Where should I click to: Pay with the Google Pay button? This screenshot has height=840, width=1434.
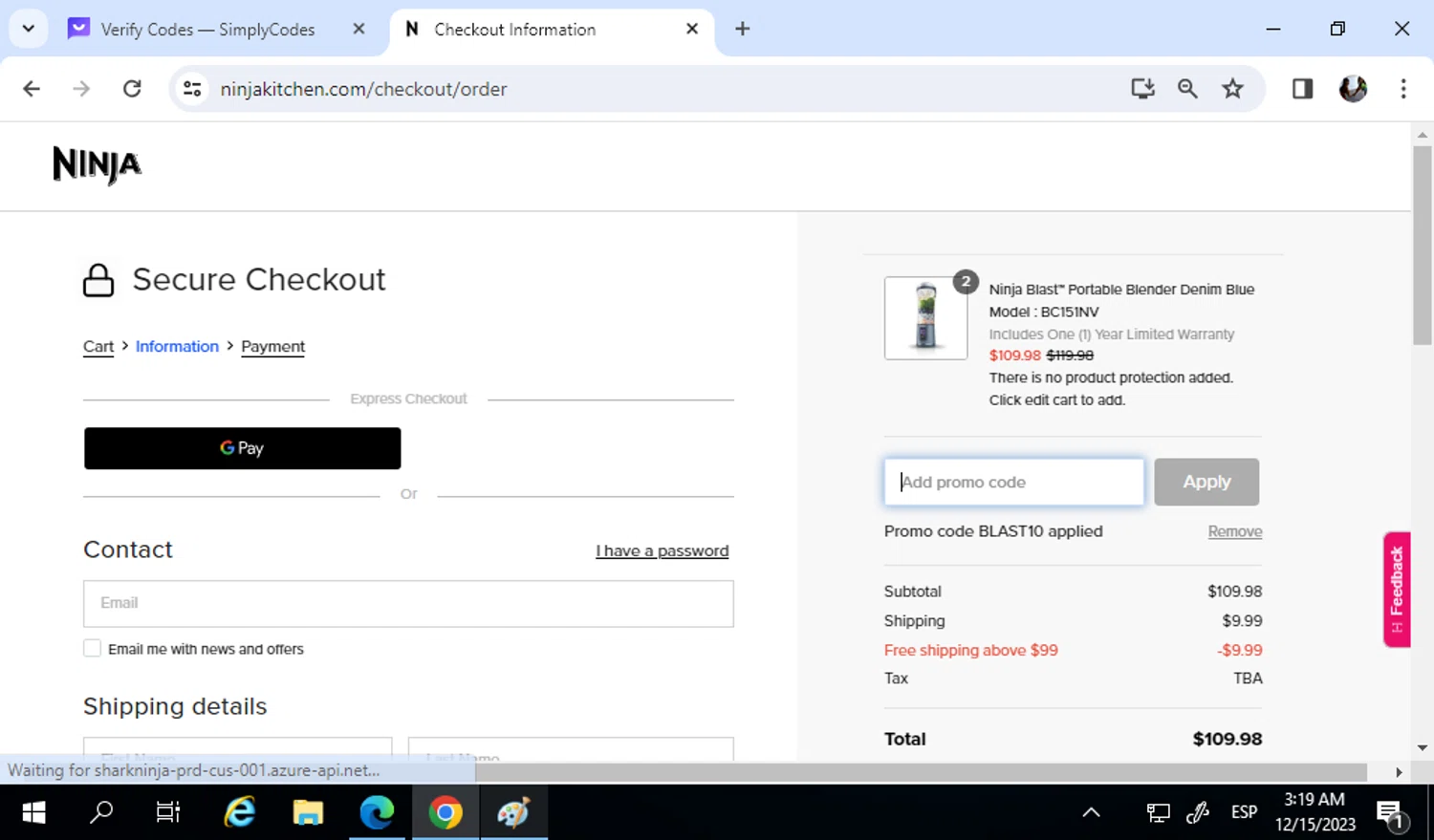(x=243, y=448)
